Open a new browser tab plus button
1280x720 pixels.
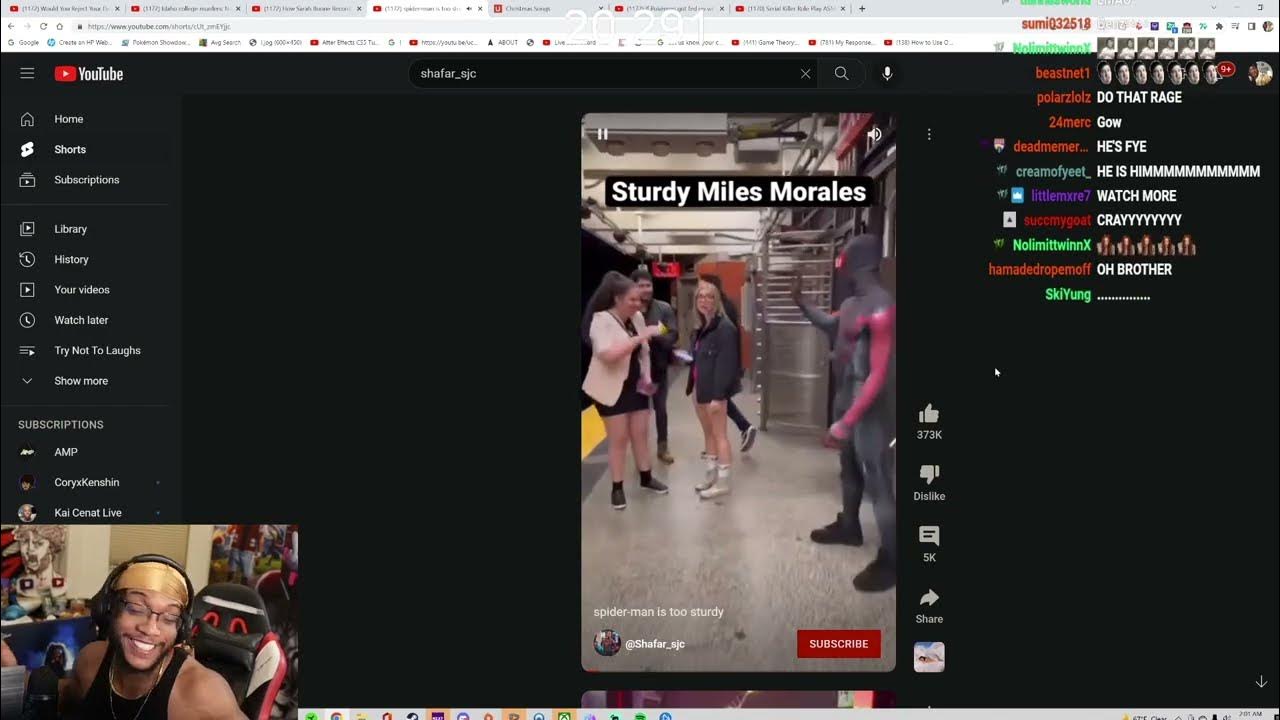point(863,8)
